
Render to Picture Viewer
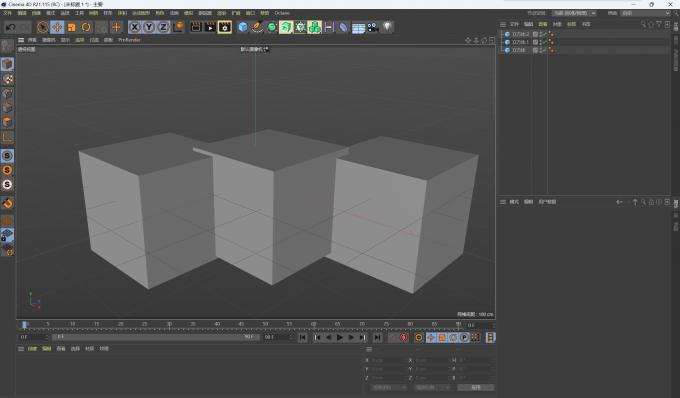(210, 27)
